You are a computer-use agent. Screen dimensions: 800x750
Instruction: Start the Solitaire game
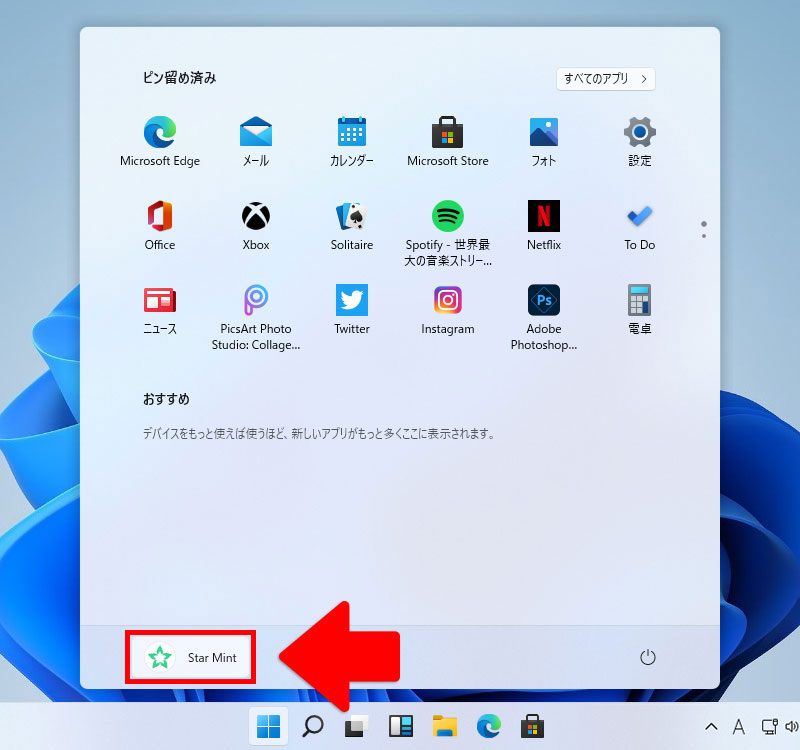click(x=352, y=226)
